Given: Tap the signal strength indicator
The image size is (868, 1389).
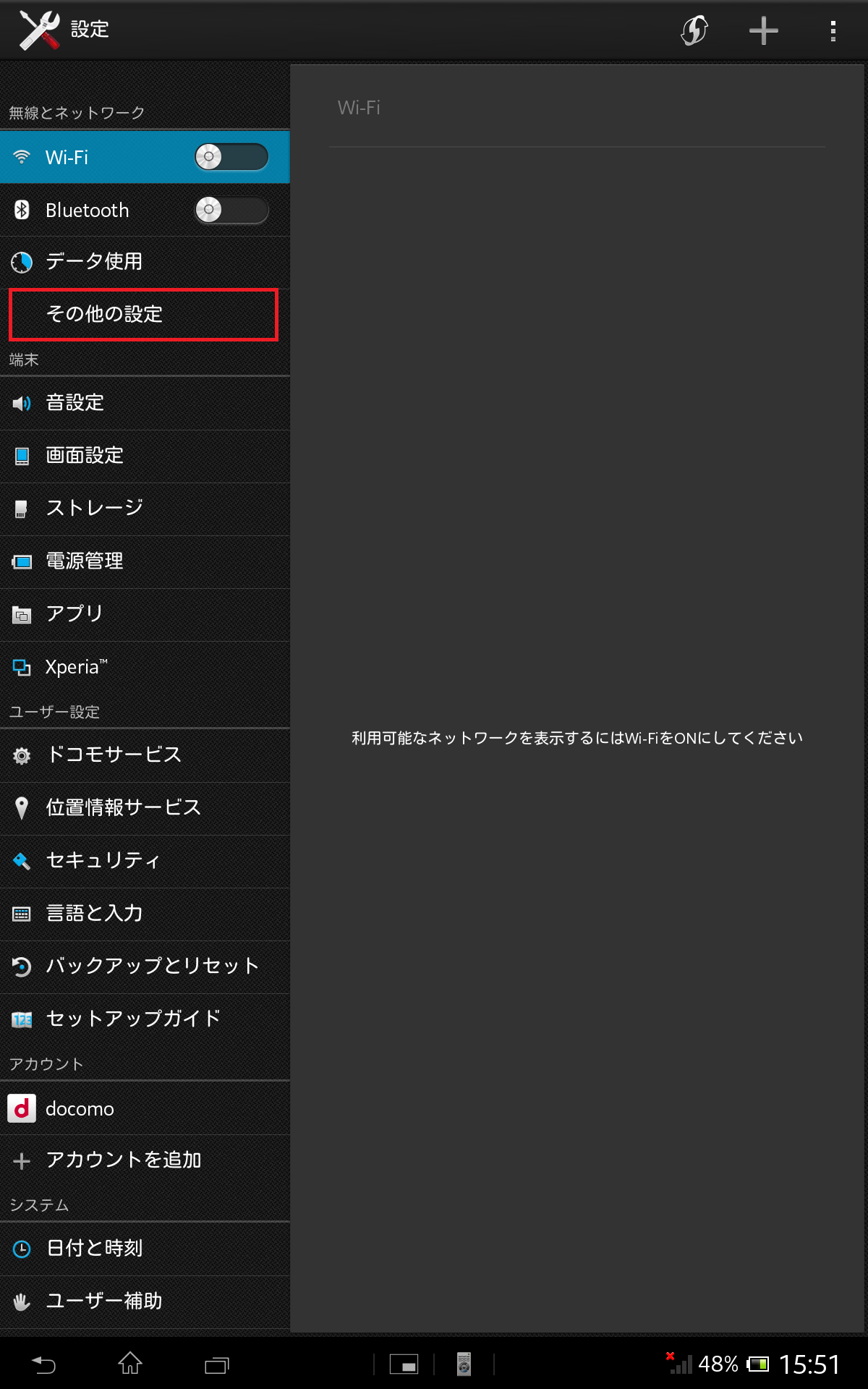Looking at the screenshot, I should pos(680,1364).
